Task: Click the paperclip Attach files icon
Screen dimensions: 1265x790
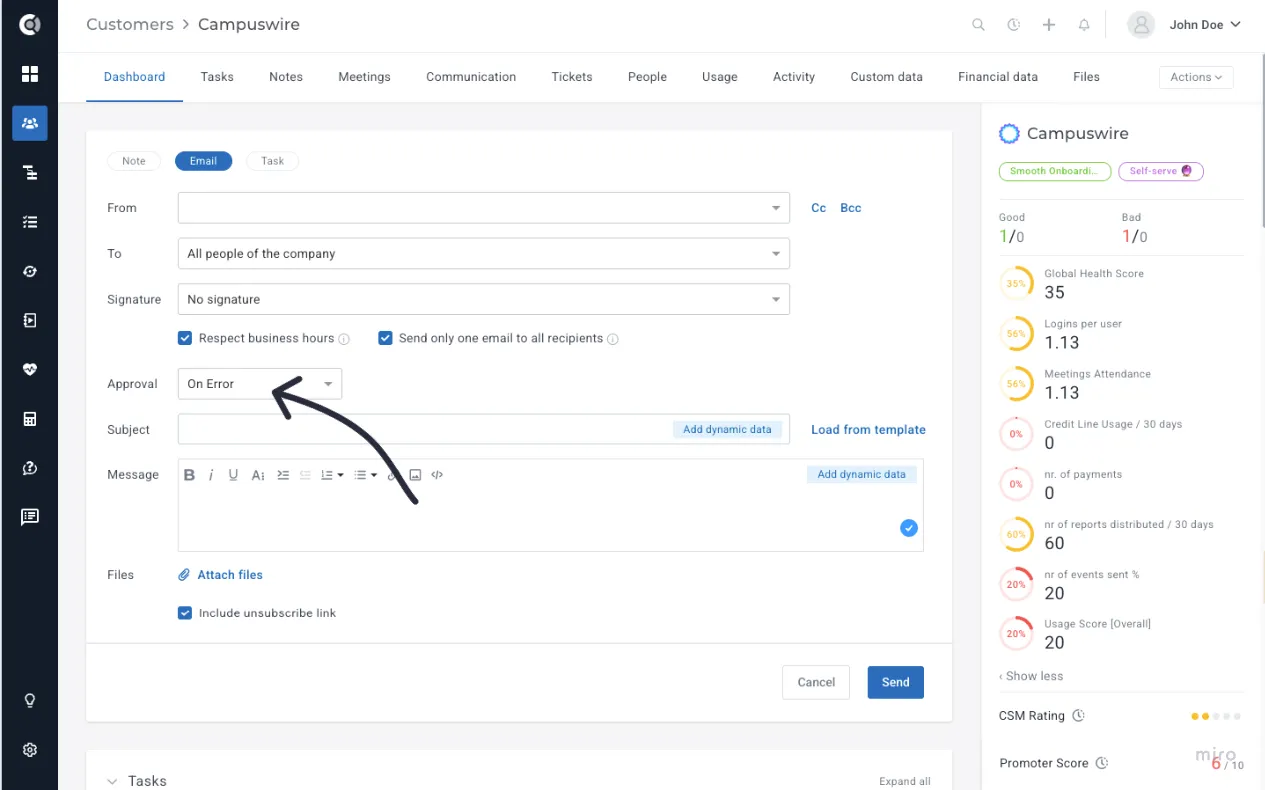Action: [184, 575]
